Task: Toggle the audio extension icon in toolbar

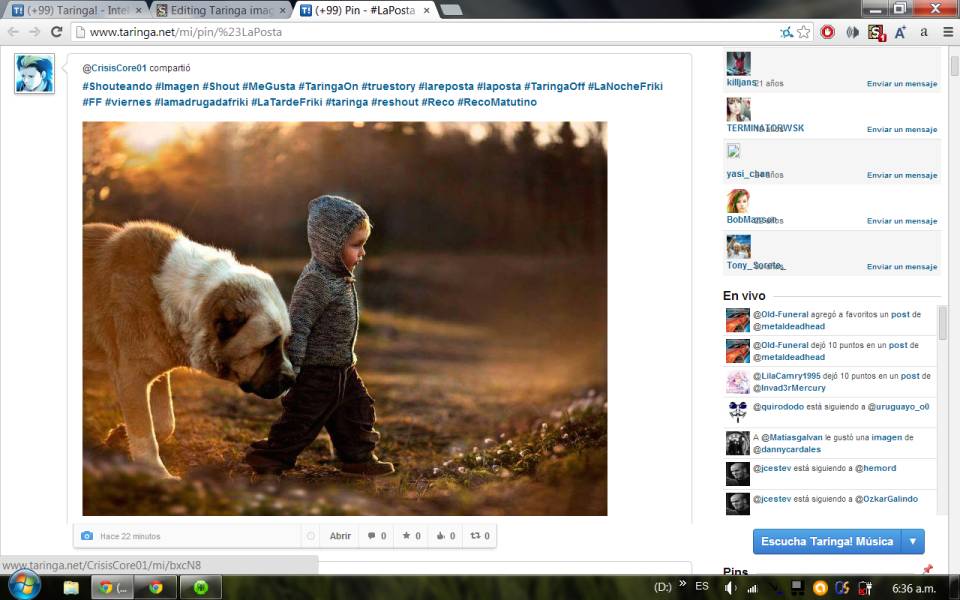Action: (x=852, y=32)
